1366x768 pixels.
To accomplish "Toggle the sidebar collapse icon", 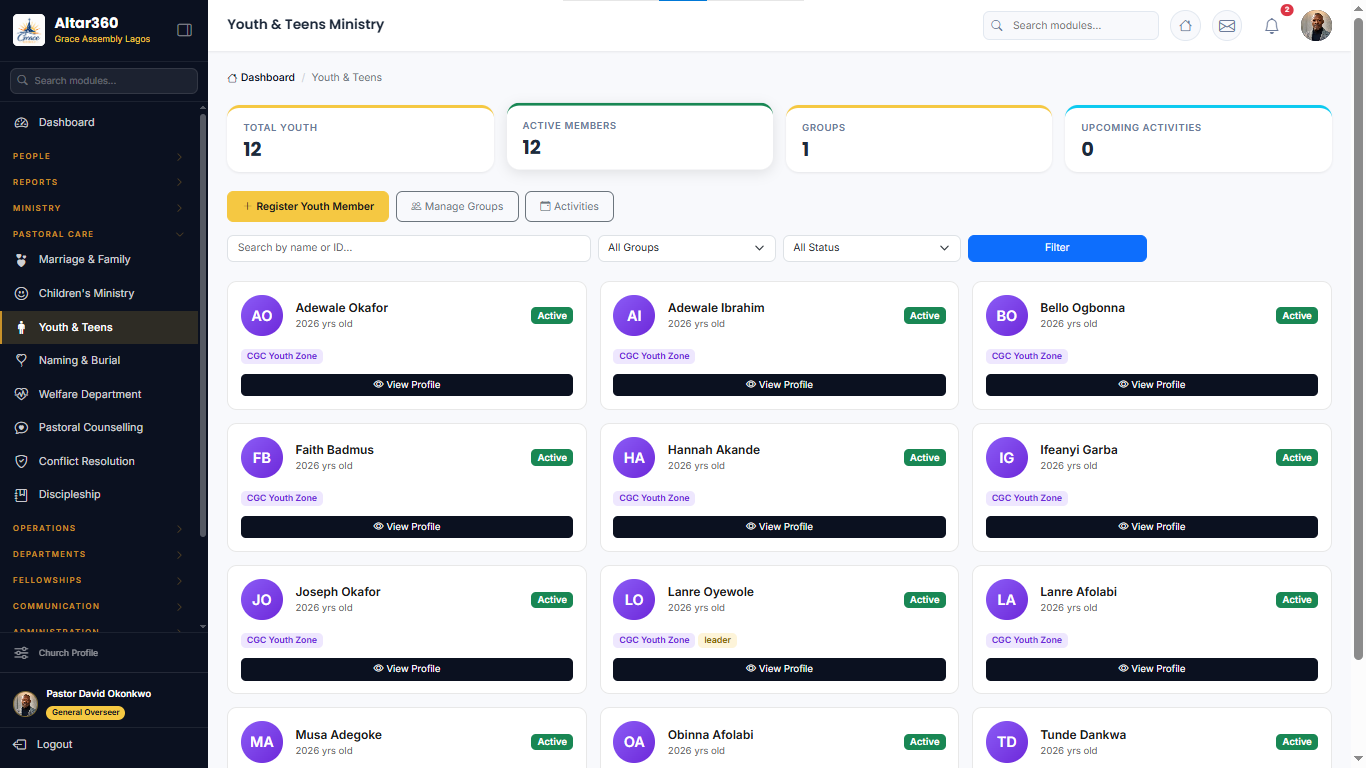I will pos(184,30).
